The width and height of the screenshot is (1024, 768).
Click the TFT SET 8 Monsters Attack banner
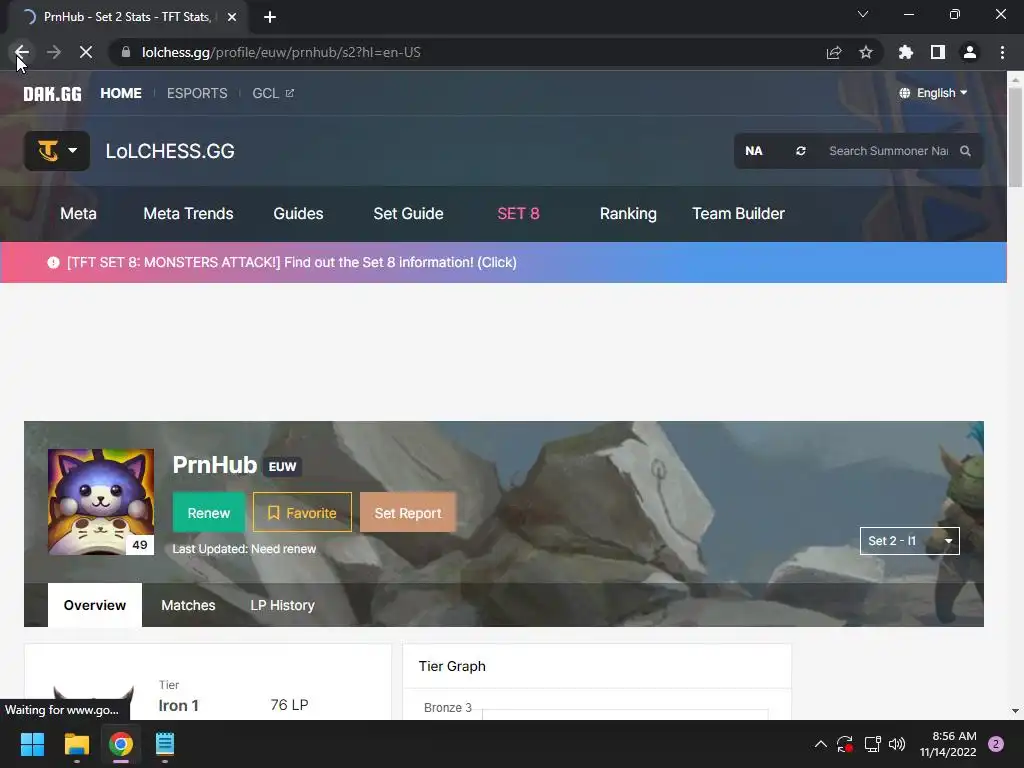tap(503, 262)
